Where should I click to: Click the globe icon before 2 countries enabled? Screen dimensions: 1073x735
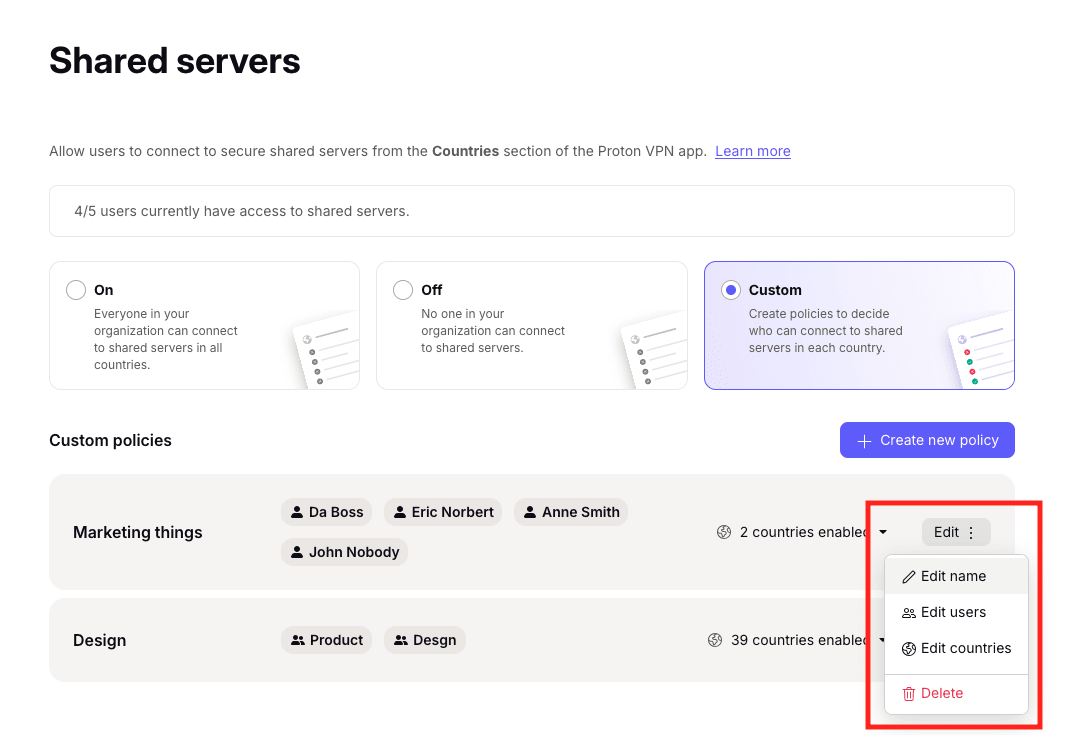724,532
